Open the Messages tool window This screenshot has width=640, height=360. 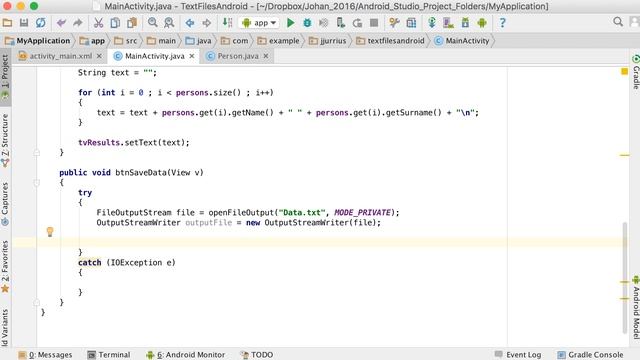(45, 355)
